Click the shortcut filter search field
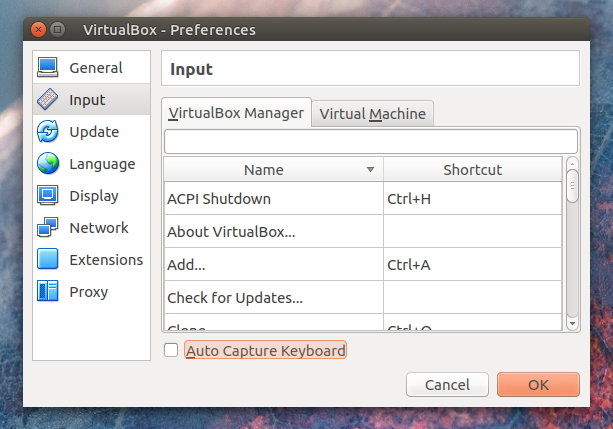The image size is (613, 429). tap(371, 141)
